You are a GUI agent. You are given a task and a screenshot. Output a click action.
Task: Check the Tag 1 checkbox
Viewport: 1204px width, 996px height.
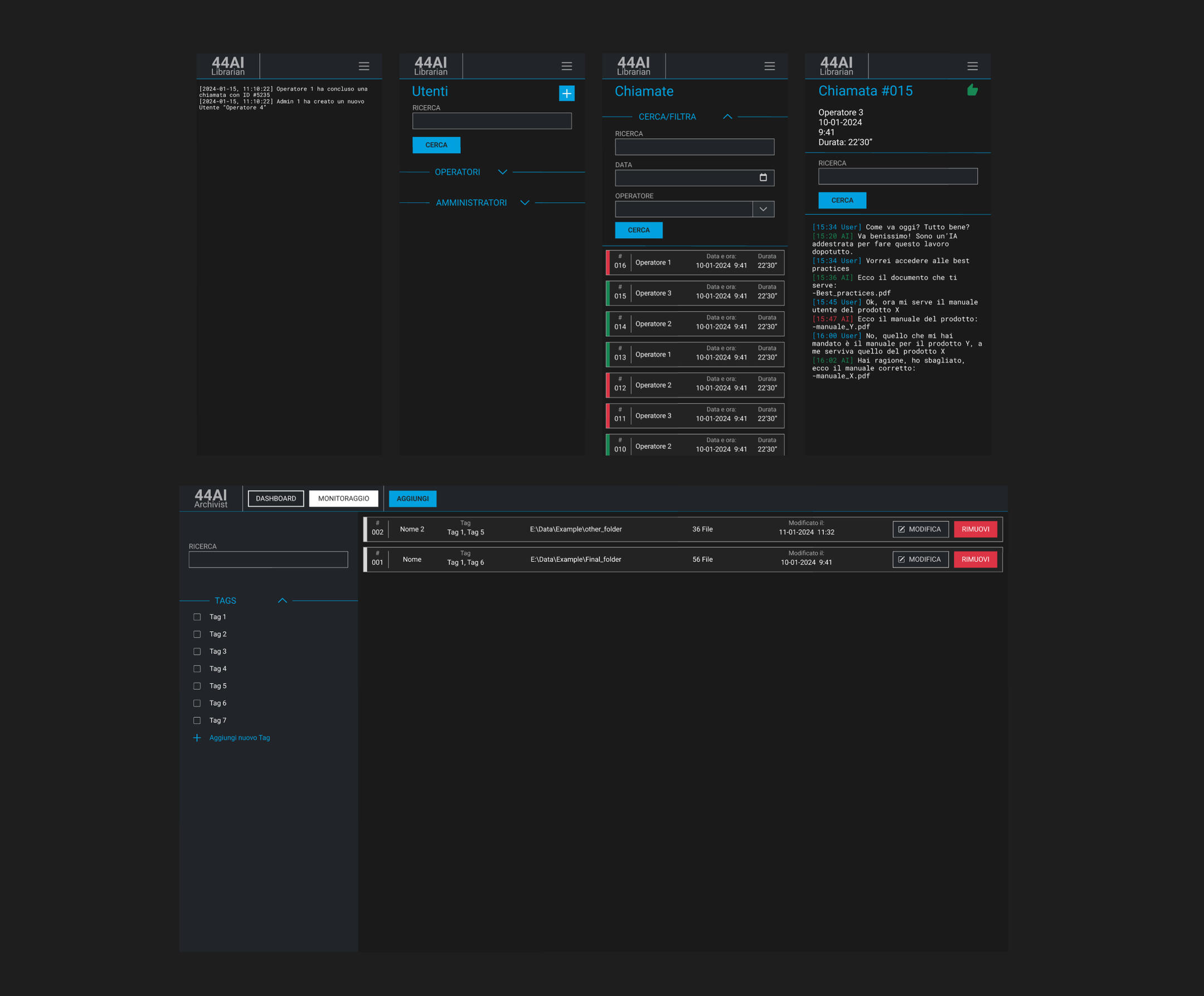coord(197,617)
